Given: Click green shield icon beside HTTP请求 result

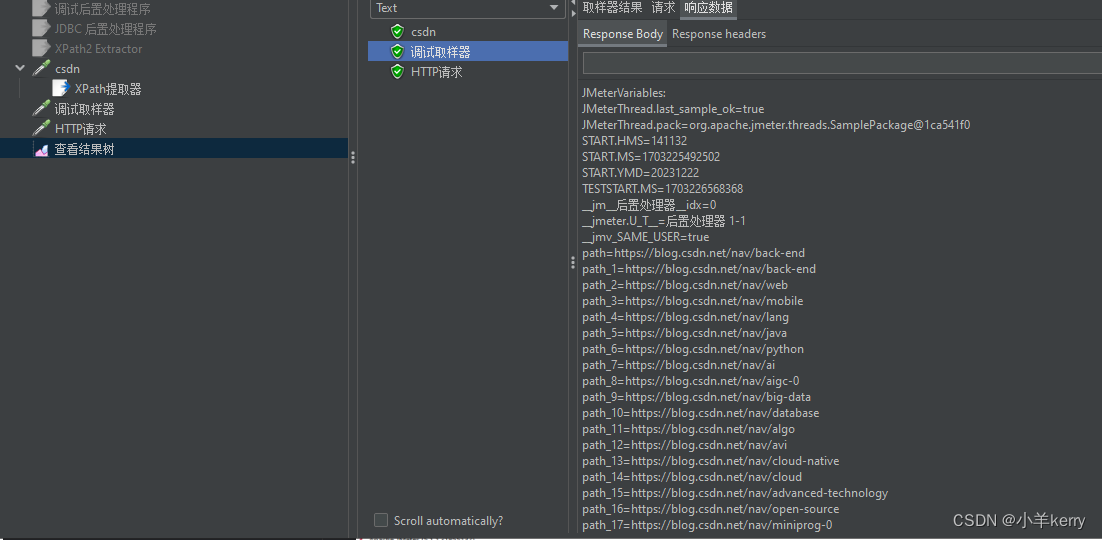Looking at the screenshot, I should [x=398, y=72].
